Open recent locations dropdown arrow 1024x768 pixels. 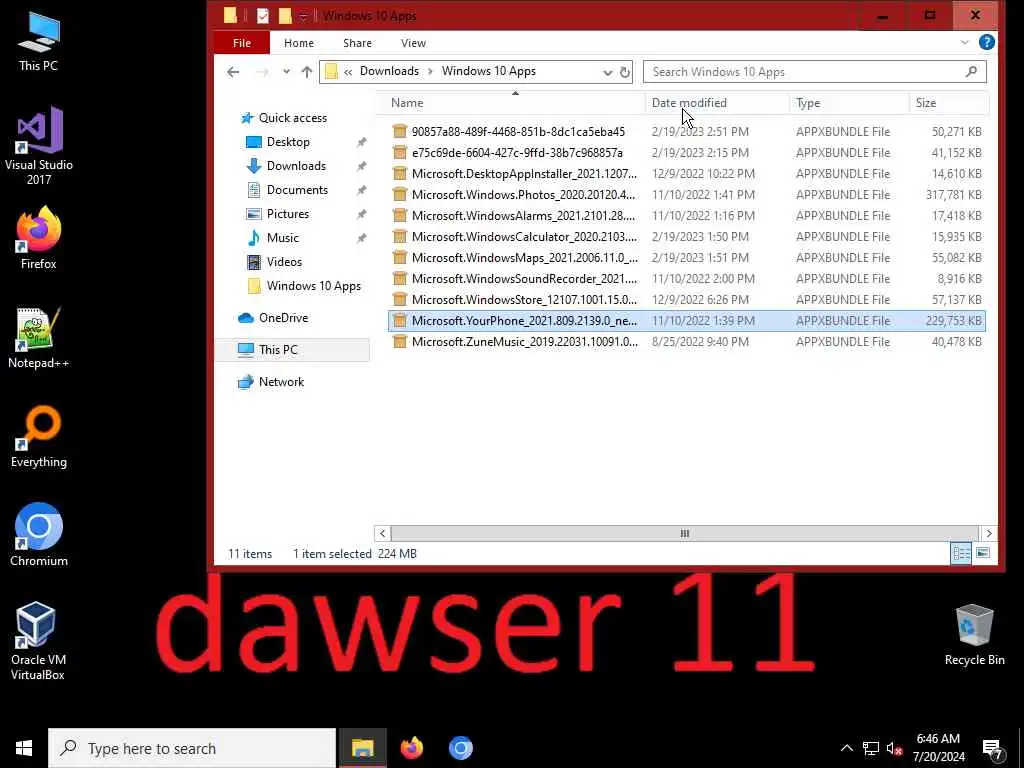click(x=286, y=72)
